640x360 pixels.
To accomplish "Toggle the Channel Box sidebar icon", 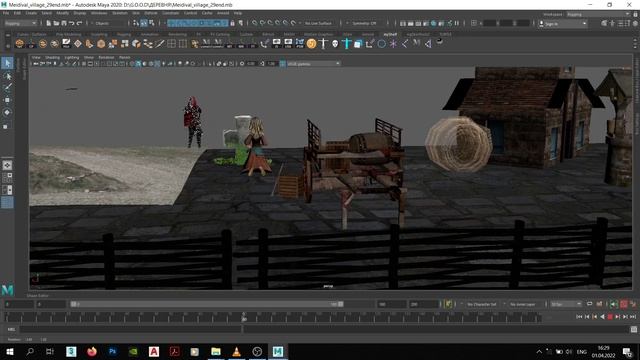I will pos(635,23).
